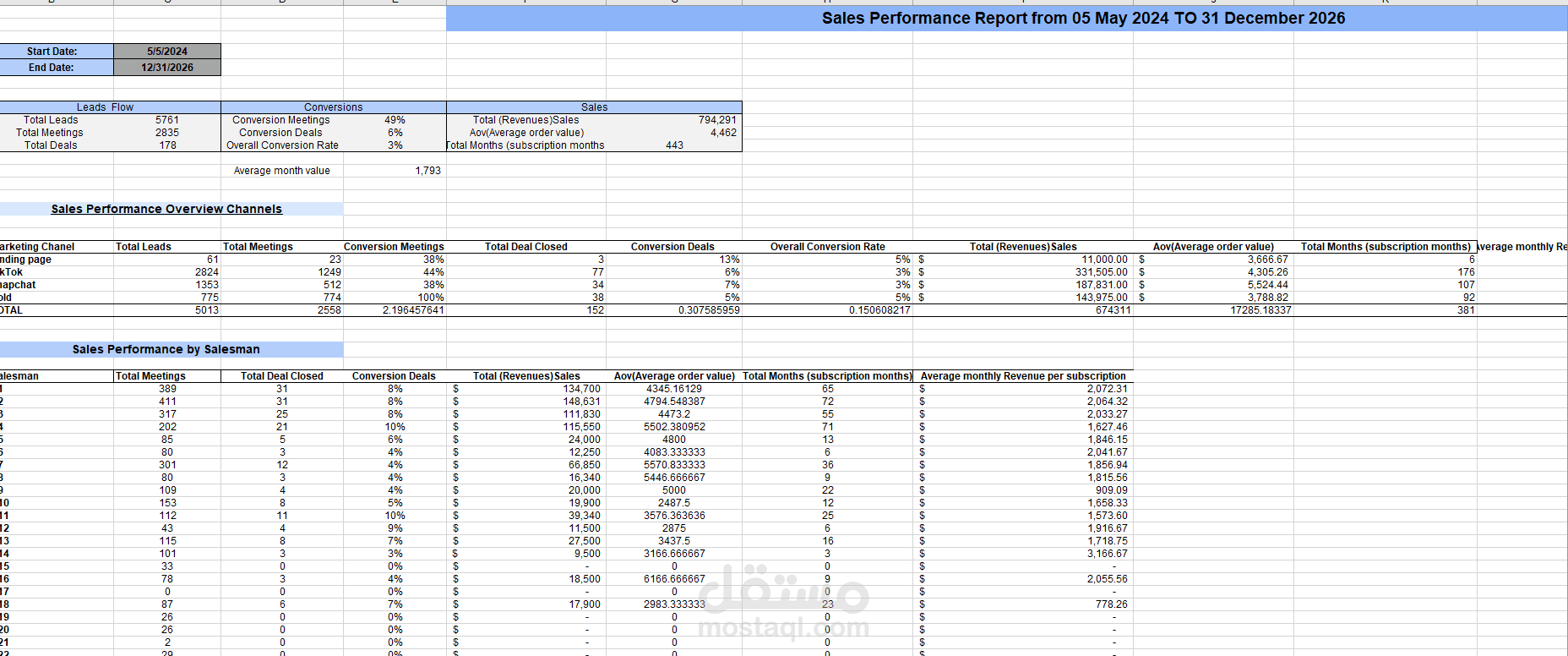Select the Total Meetings value 2835
Image resolution: width=1568 pixels, height=656 pixels.
pos(167,133)
